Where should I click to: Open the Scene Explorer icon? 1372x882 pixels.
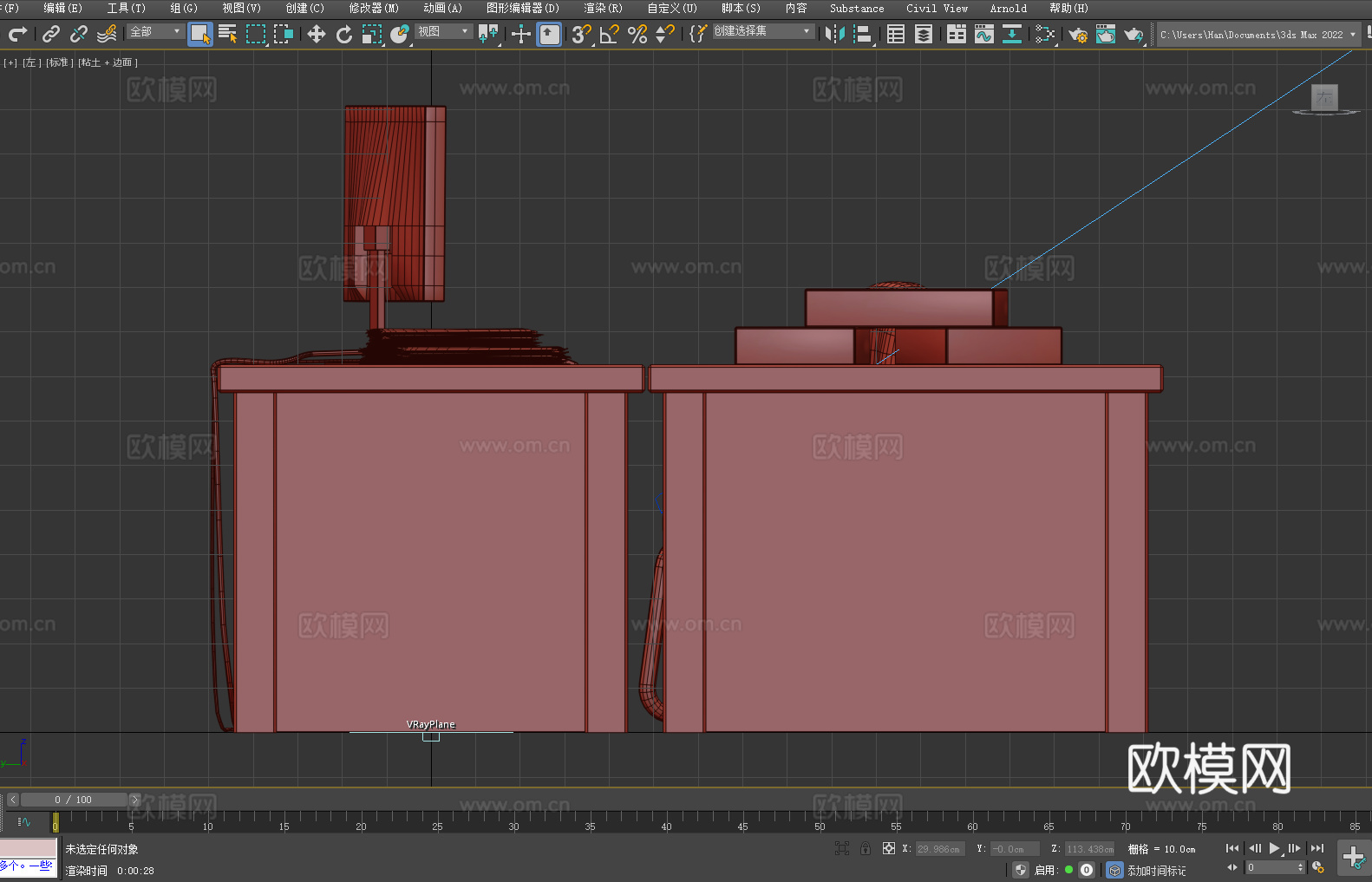click(x=896, y=34)
